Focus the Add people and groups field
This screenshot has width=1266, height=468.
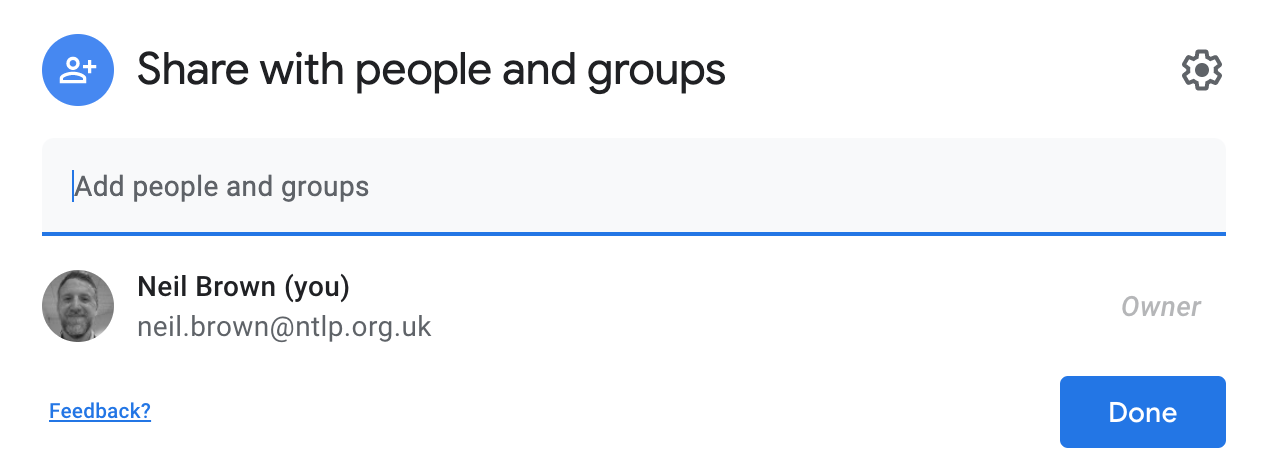[634, 186]
